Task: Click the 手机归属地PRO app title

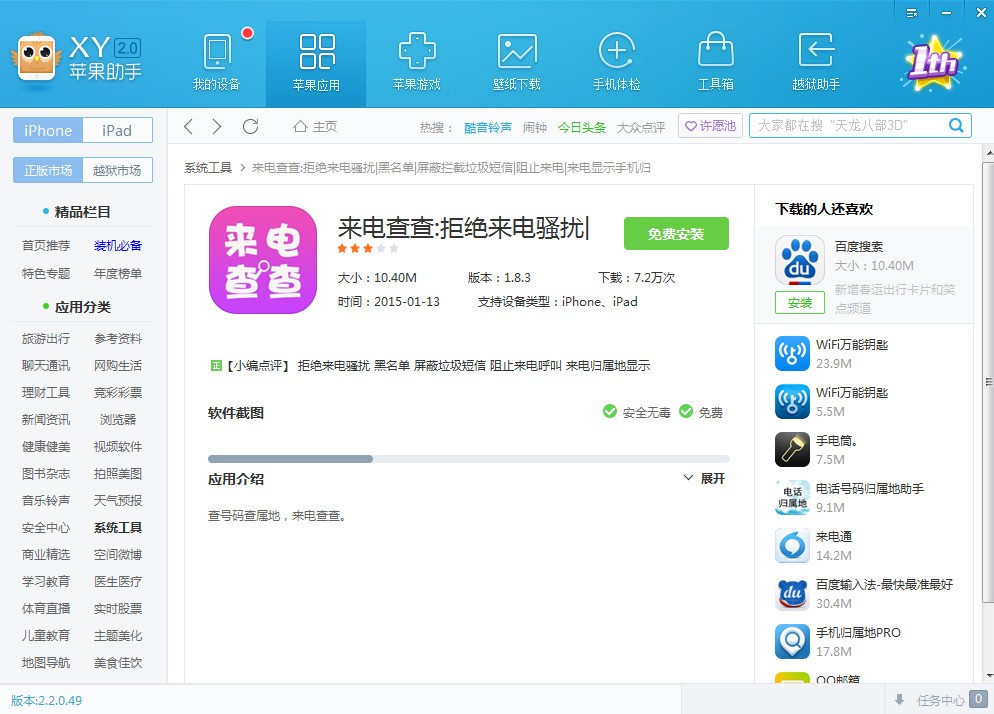Action: tap(858, 632)
